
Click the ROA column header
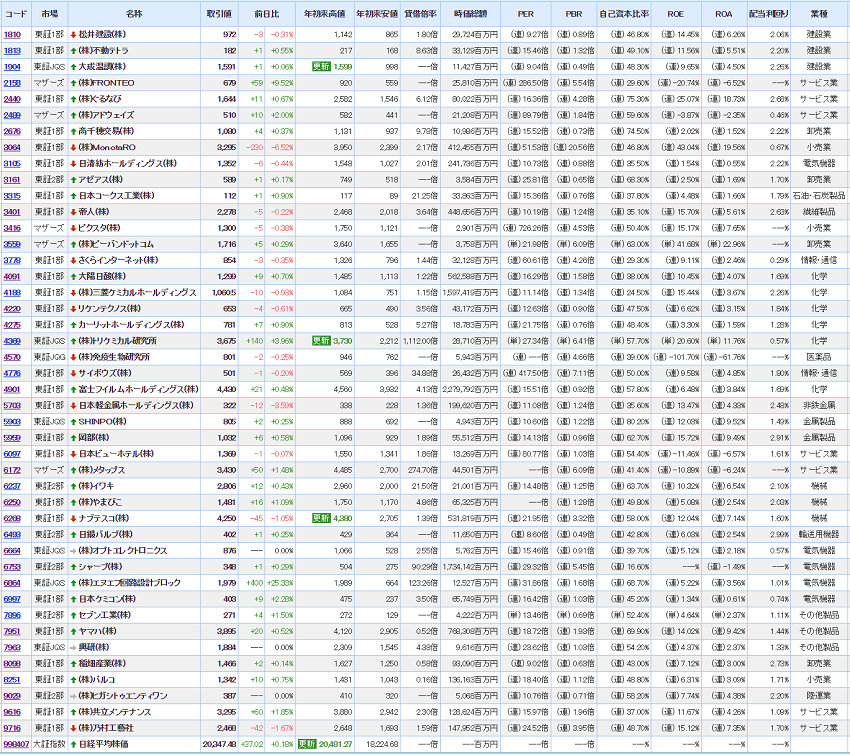click(x=724, y=14)
